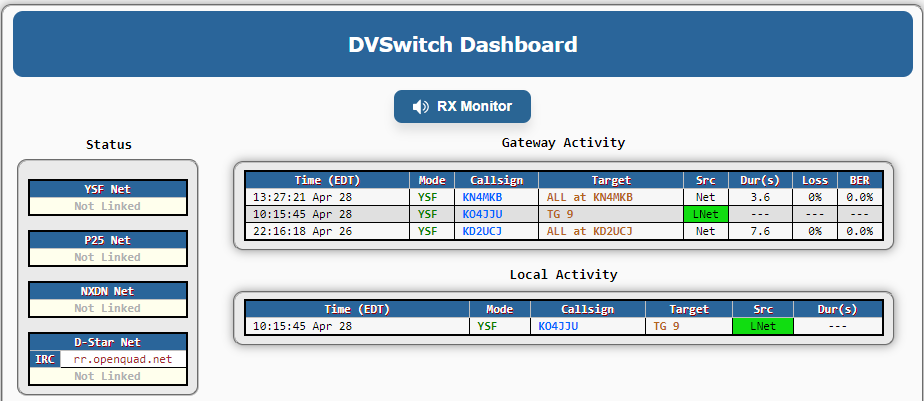924x401 pixels.
Task: Select the NXDN Net status header
Action: 108,291
